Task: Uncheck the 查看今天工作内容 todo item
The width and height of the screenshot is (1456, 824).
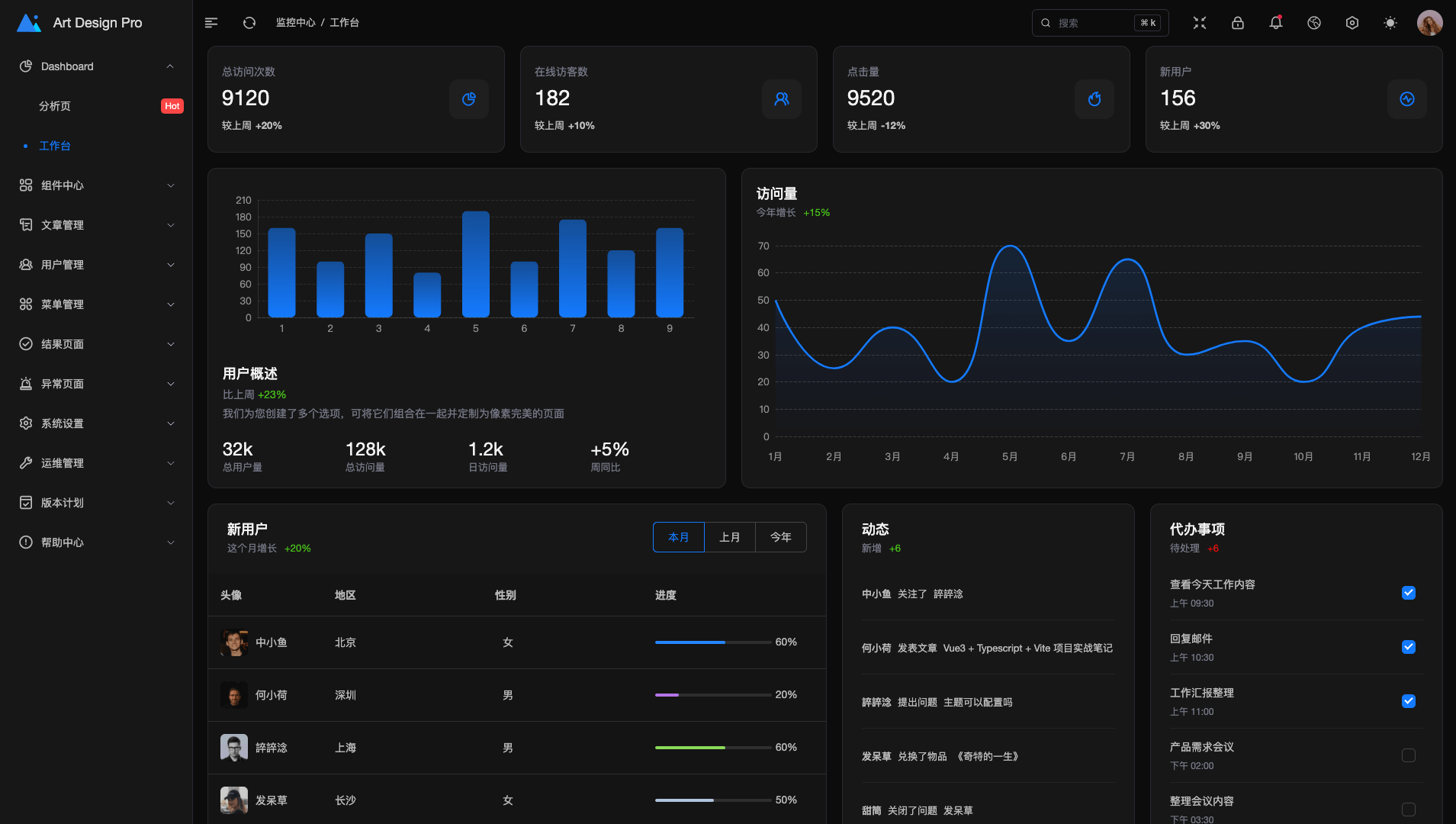Action: [x=1407, y=592]
